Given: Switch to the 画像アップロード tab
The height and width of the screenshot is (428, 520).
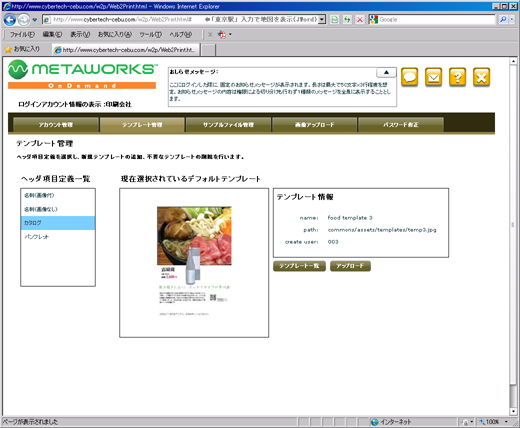Looking at the screenshot, I should (x=314, y=125).
